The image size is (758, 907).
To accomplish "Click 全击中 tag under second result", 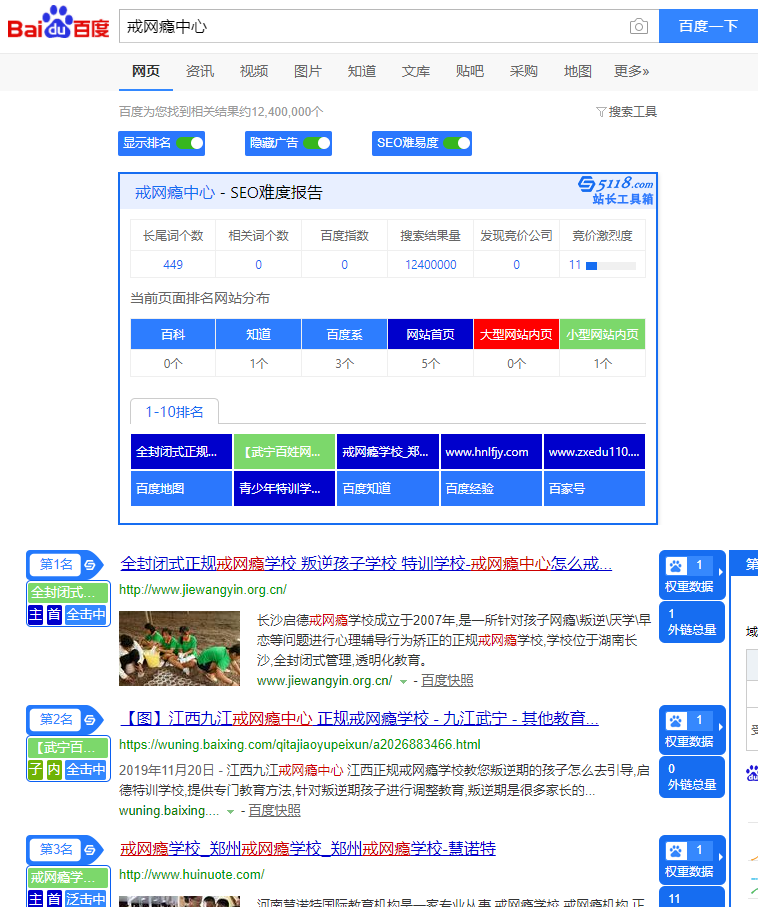I will click(86, 769).
